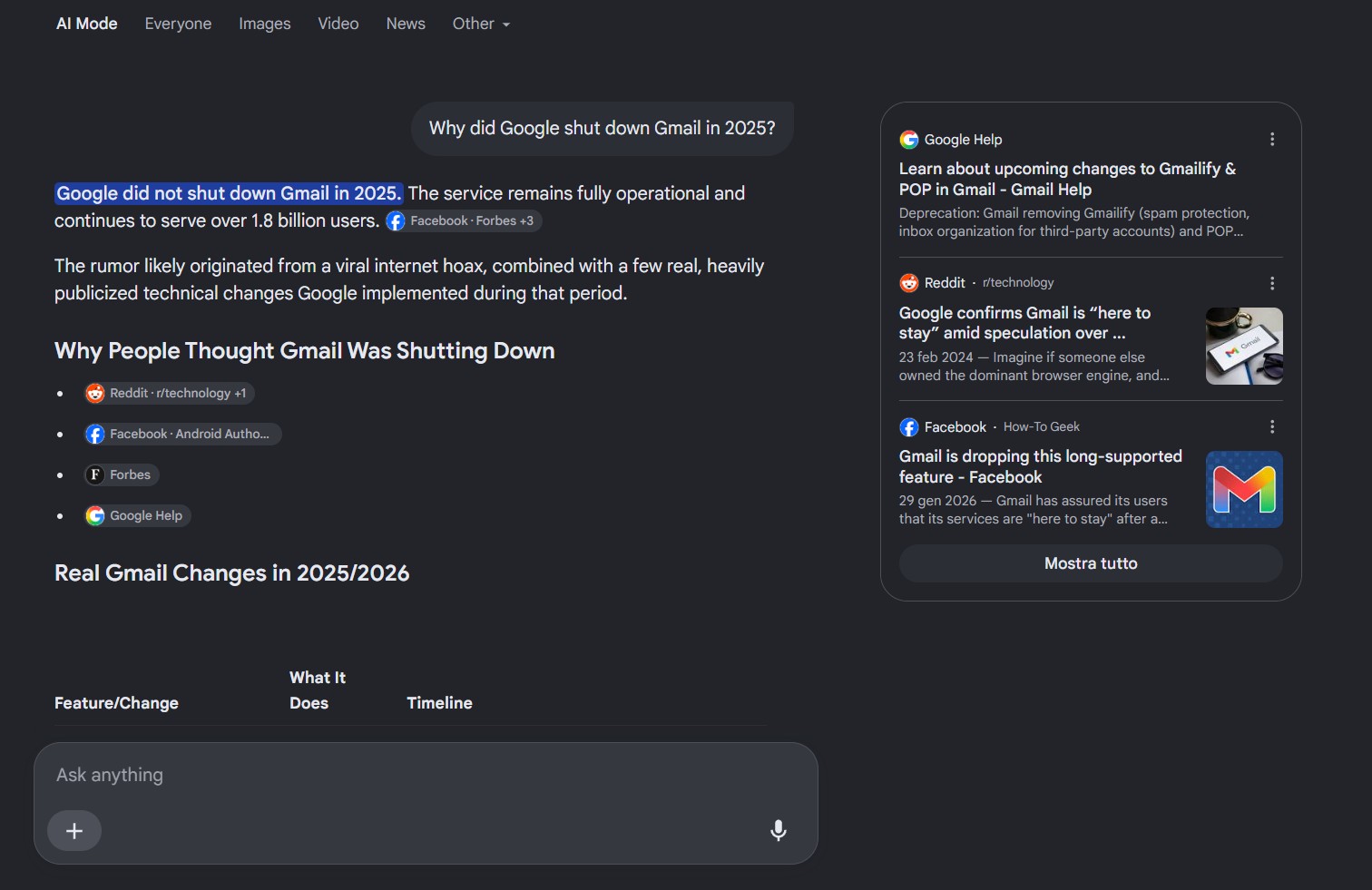Image resolution: width=1372 pixels, height=890 pixels.
Task: Click the Google logo beside Google Help source
Action: (x=908, y=140)
